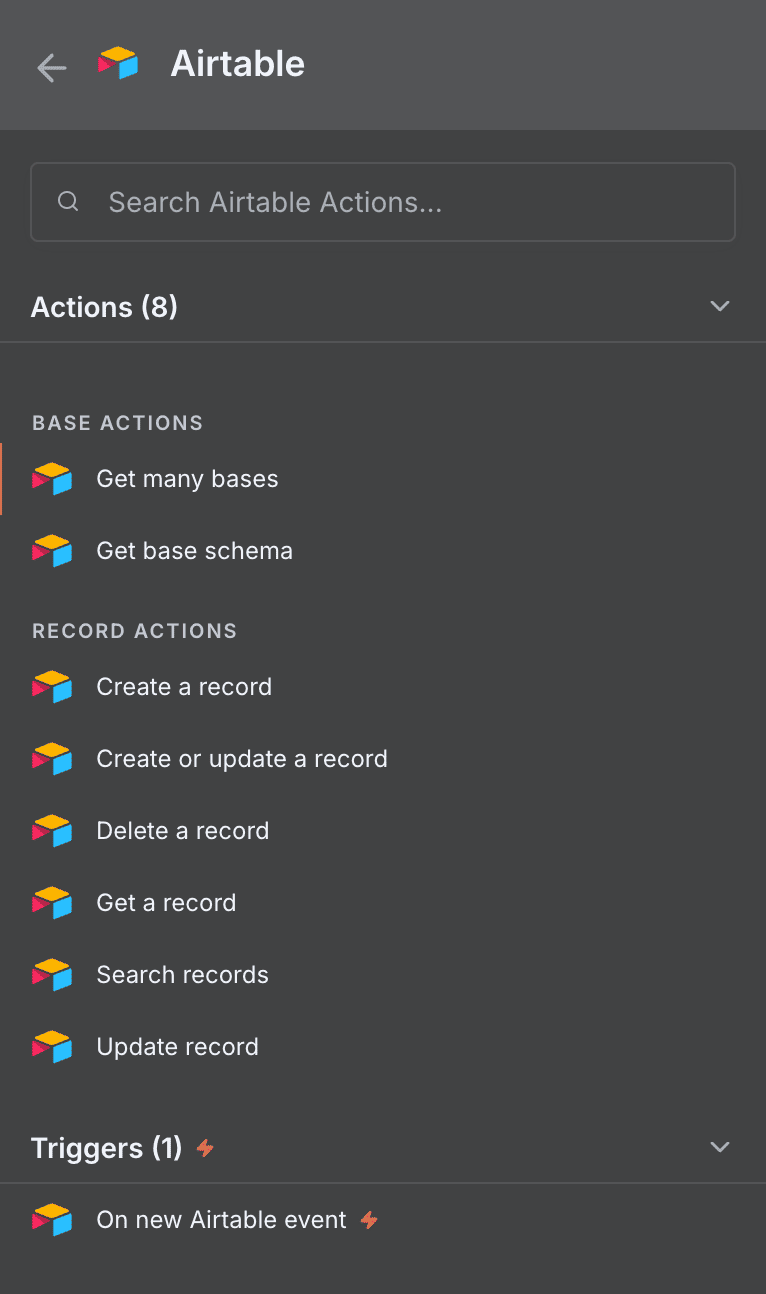Select the Get many bases action icon
The image size is (766, 1294).
[51, 478]
